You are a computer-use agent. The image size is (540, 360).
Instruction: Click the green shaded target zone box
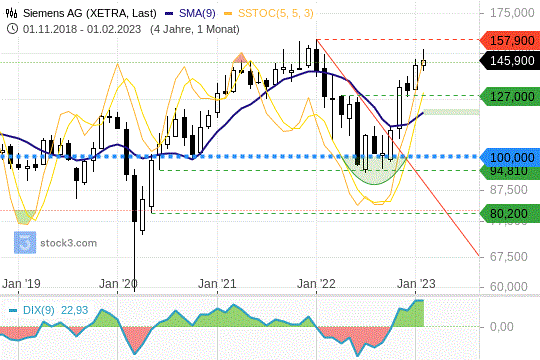(451, 112)
